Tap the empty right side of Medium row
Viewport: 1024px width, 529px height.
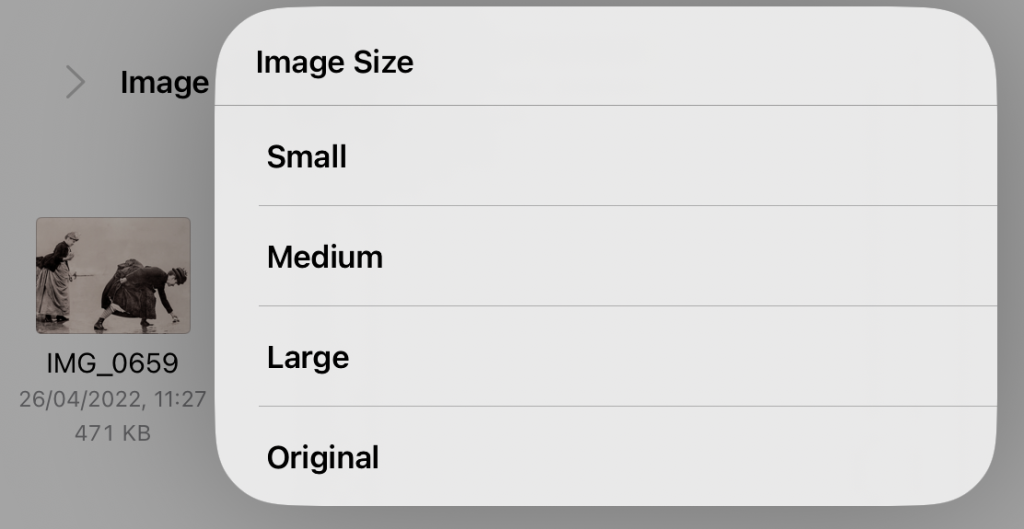[800, 257]
